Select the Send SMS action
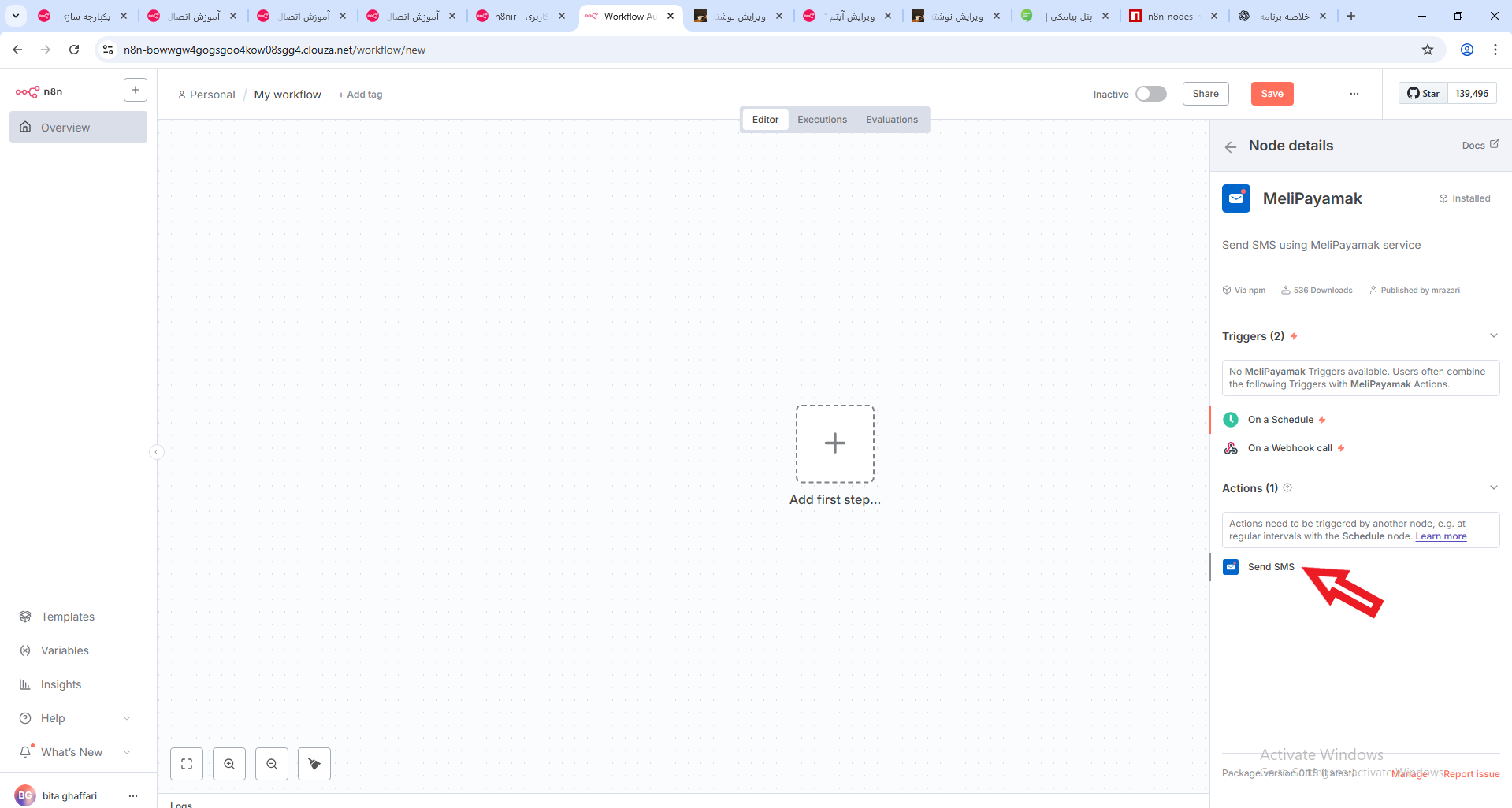Screen dimensions: 1512x808 1270,567
